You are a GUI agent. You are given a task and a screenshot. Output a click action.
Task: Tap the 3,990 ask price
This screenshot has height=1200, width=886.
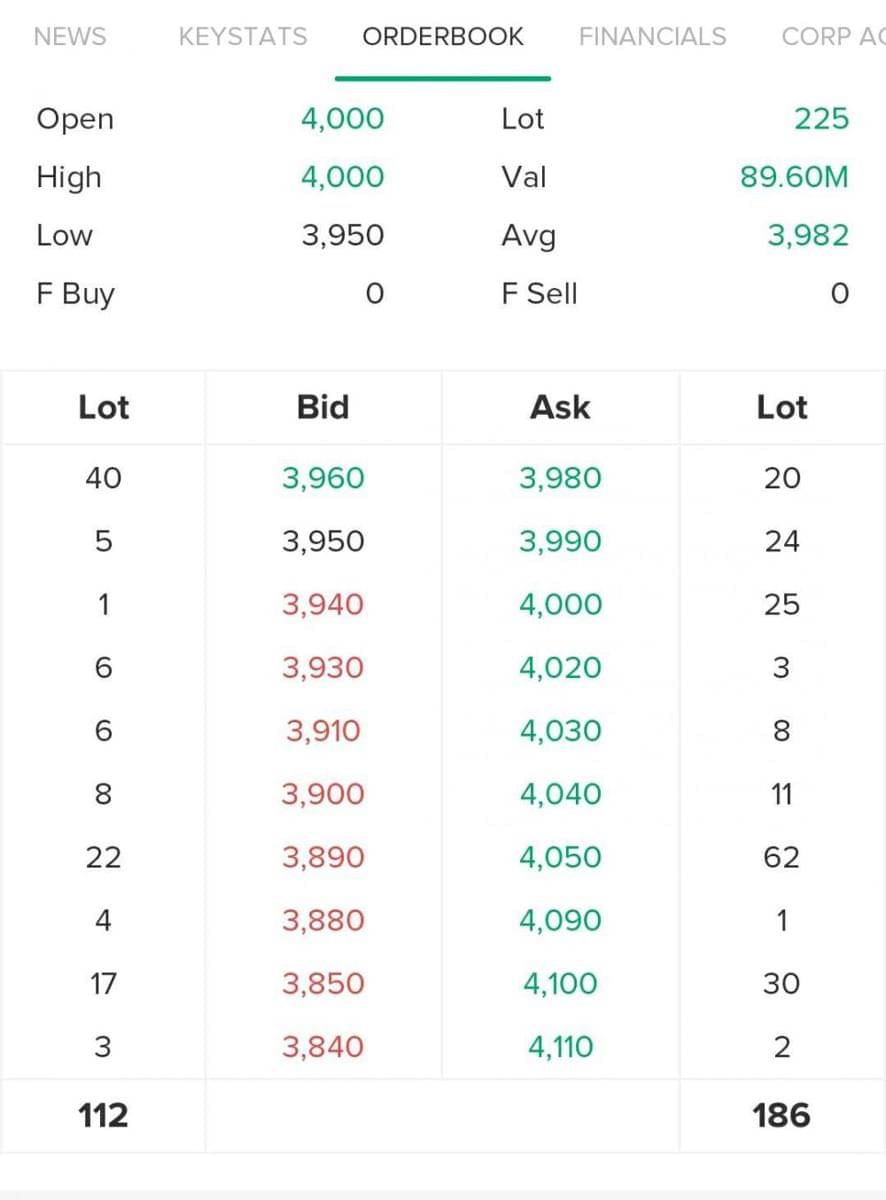[560, 541]
